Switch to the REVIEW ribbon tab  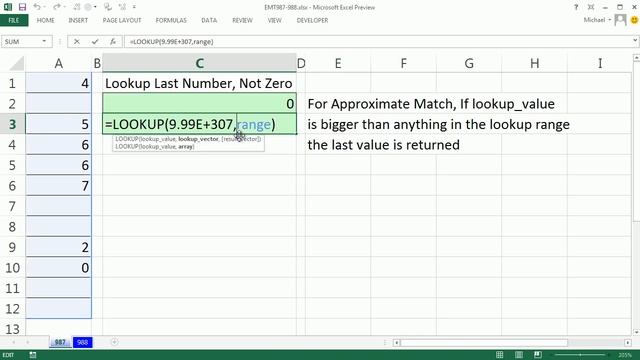point(242,20)
